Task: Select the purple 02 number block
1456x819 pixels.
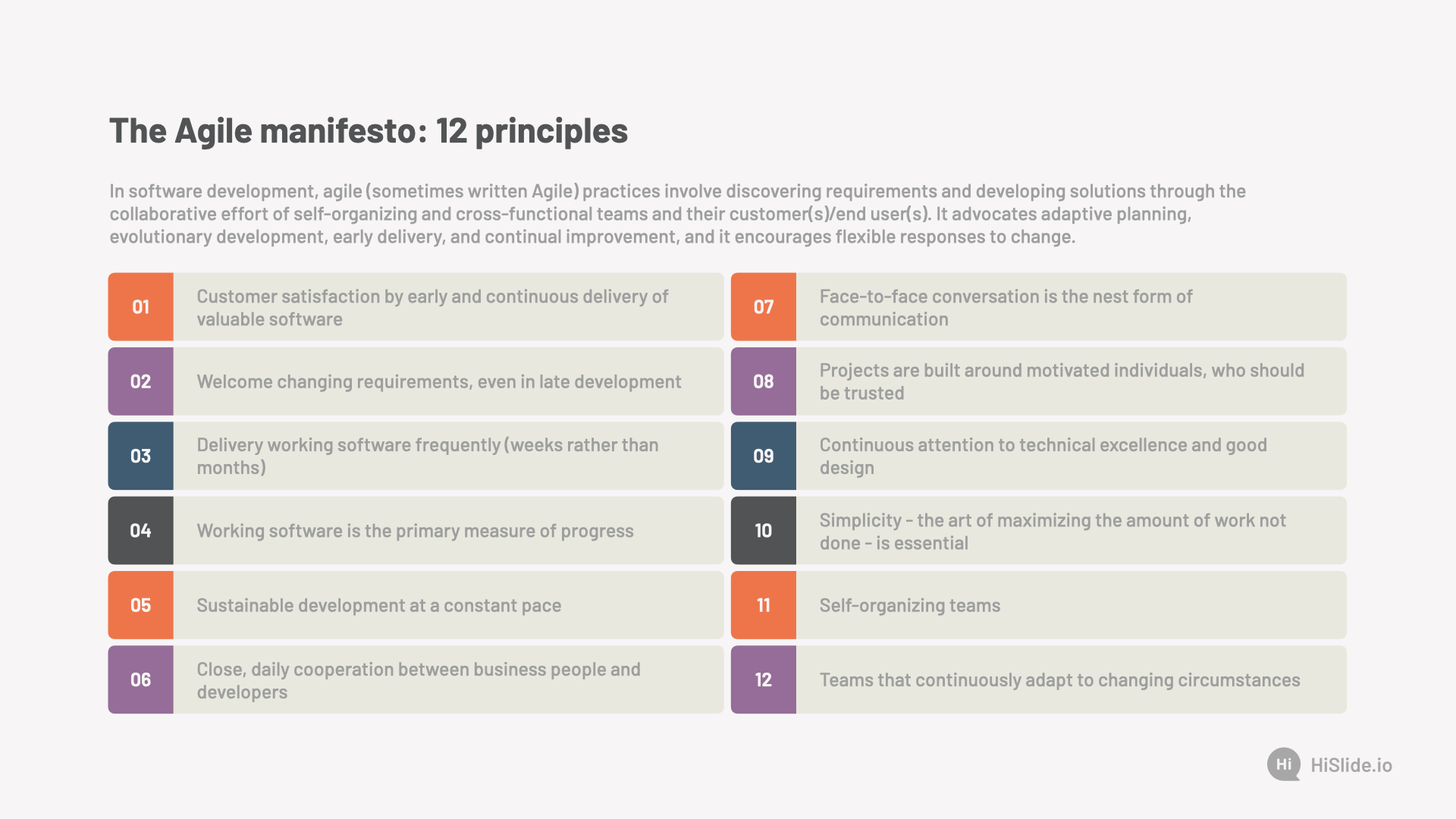Action: click(x=140, y=381)
